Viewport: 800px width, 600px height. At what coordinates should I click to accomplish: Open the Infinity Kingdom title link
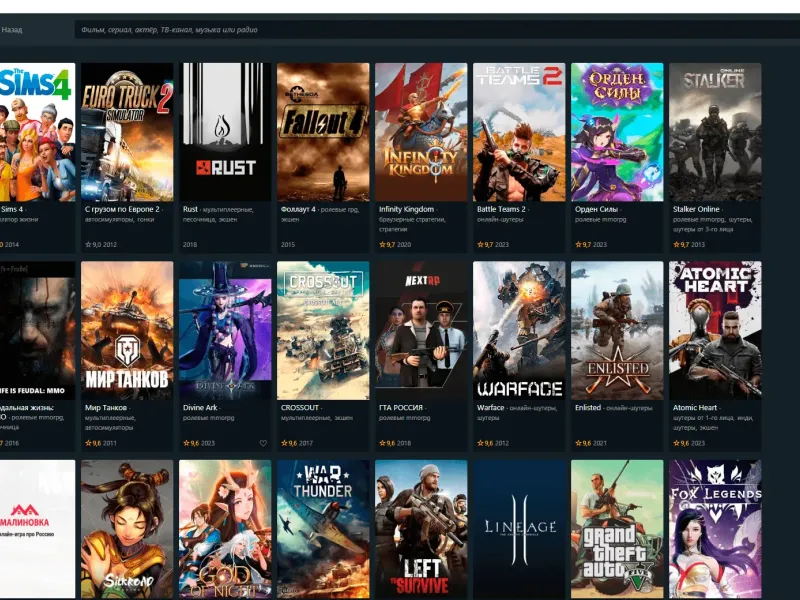(x=407, y=209)
